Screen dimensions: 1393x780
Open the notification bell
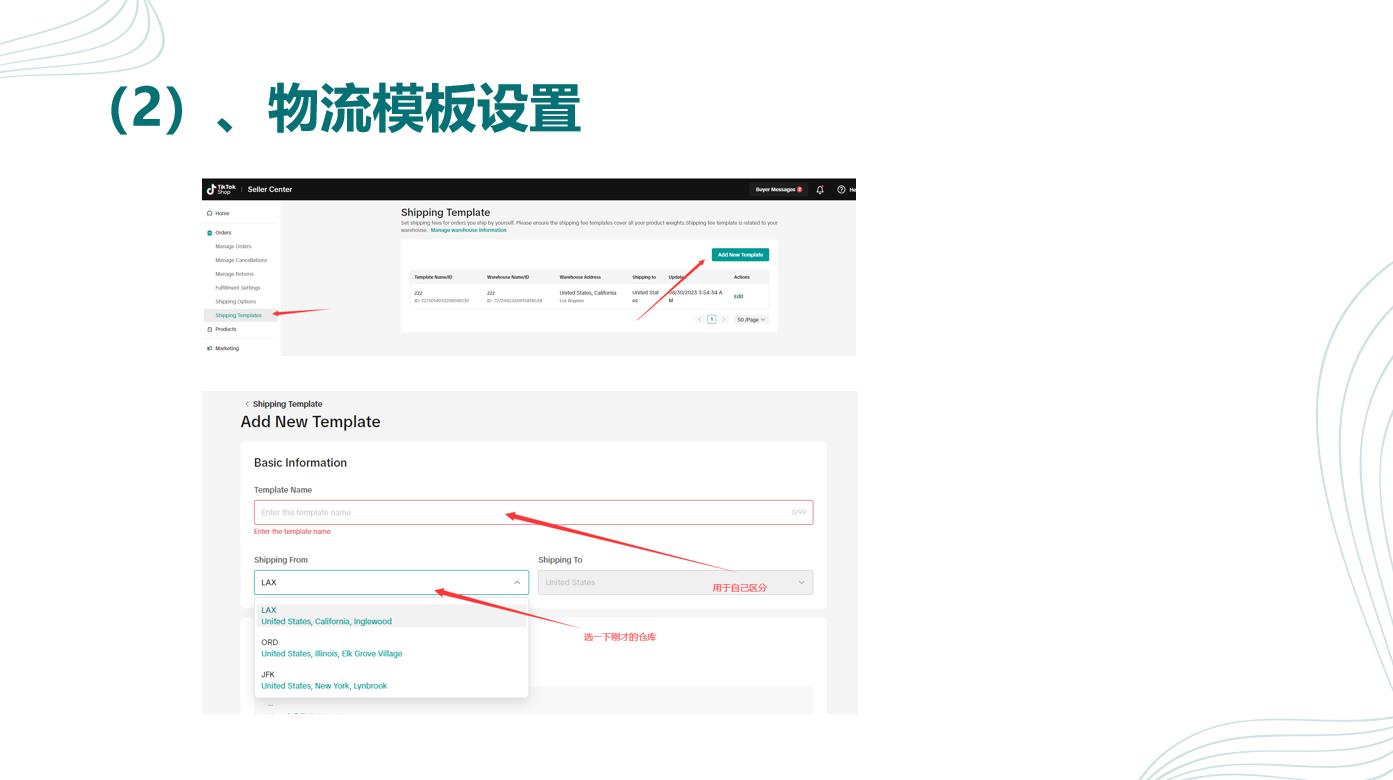click(820, 189)
